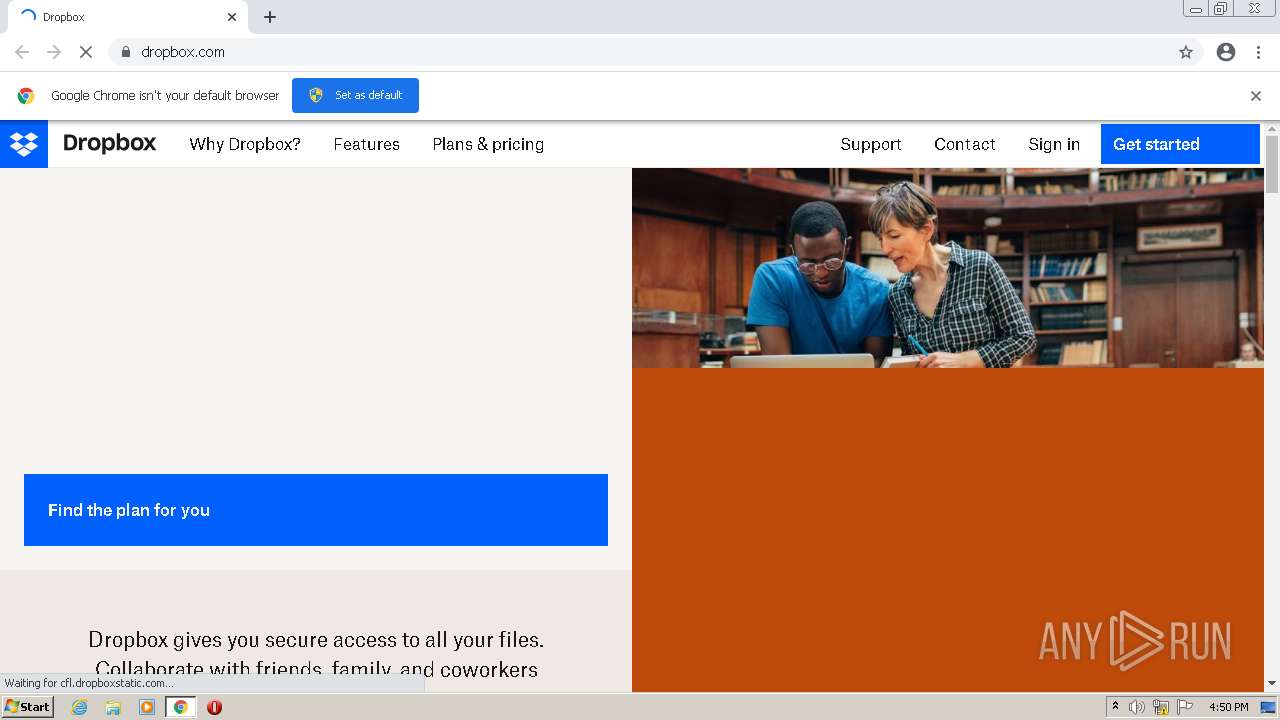Screen dimensions: 1280x720
Task: Select the Dropbox browser tab
Action: [128, 17]
